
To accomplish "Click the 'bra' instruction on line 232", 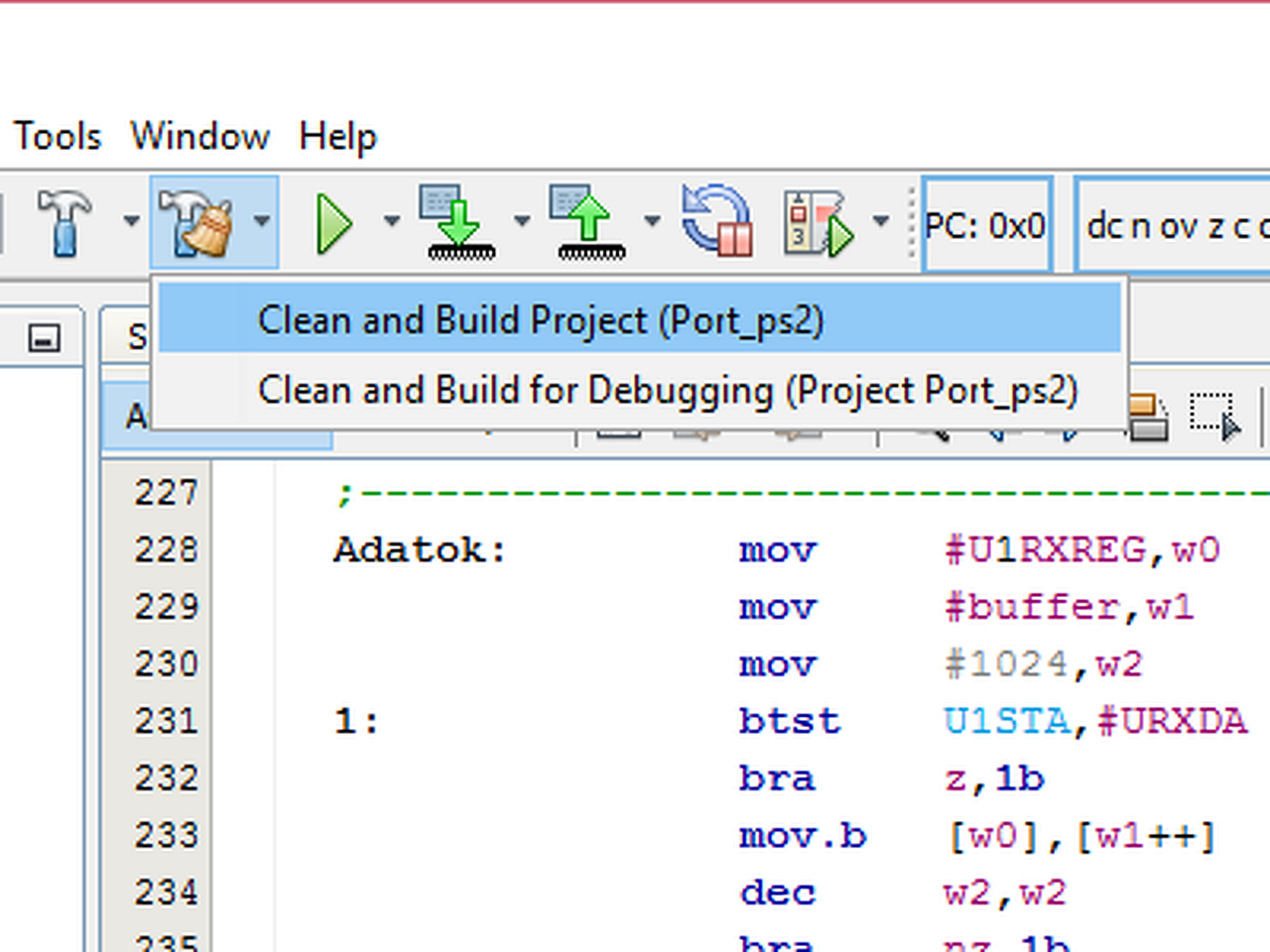I will [x=777, y=778].
